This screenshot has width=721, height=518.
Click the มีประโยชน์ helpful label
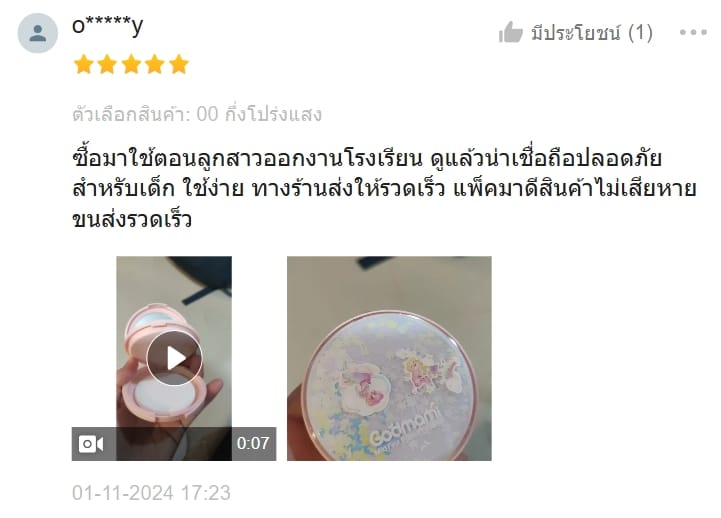576,33
